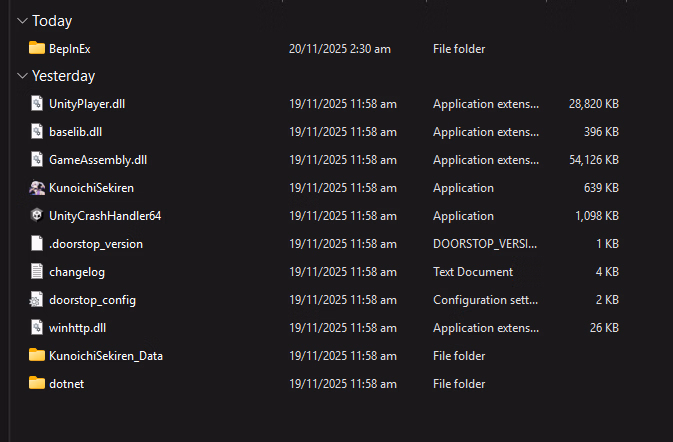Click the GameAssembly.dll size 54,126 KB
Viewport: 673px width, 442px height.
pyautogui.click(x=594, y=160)
